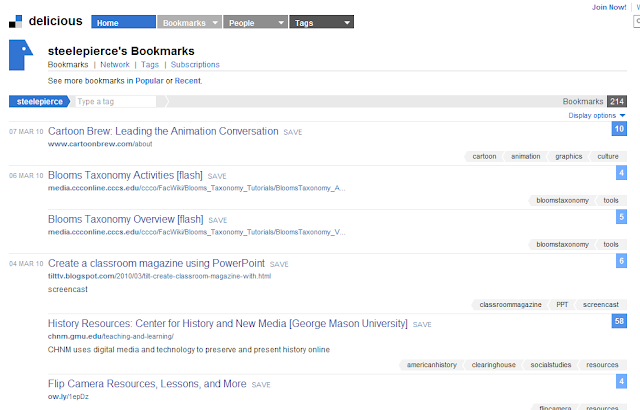This screenshot has width=640, height=410.
Task: Click steelepierce's blue profile avatar
Action: 21,55
